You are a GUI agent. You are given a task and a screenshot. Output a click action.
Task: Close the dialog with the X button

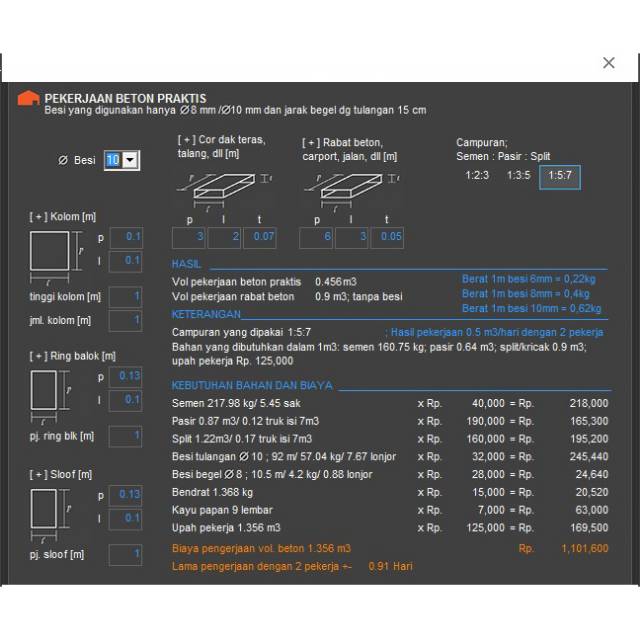click(609, 63)
